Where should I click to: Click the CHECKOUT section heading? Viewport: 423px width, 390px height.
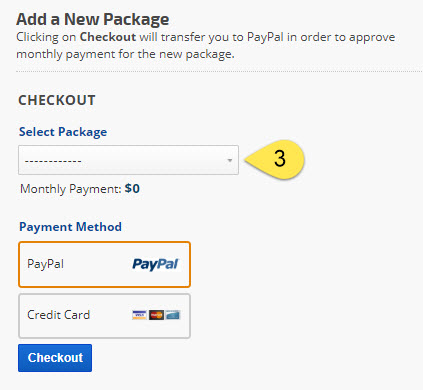(57, 100)
